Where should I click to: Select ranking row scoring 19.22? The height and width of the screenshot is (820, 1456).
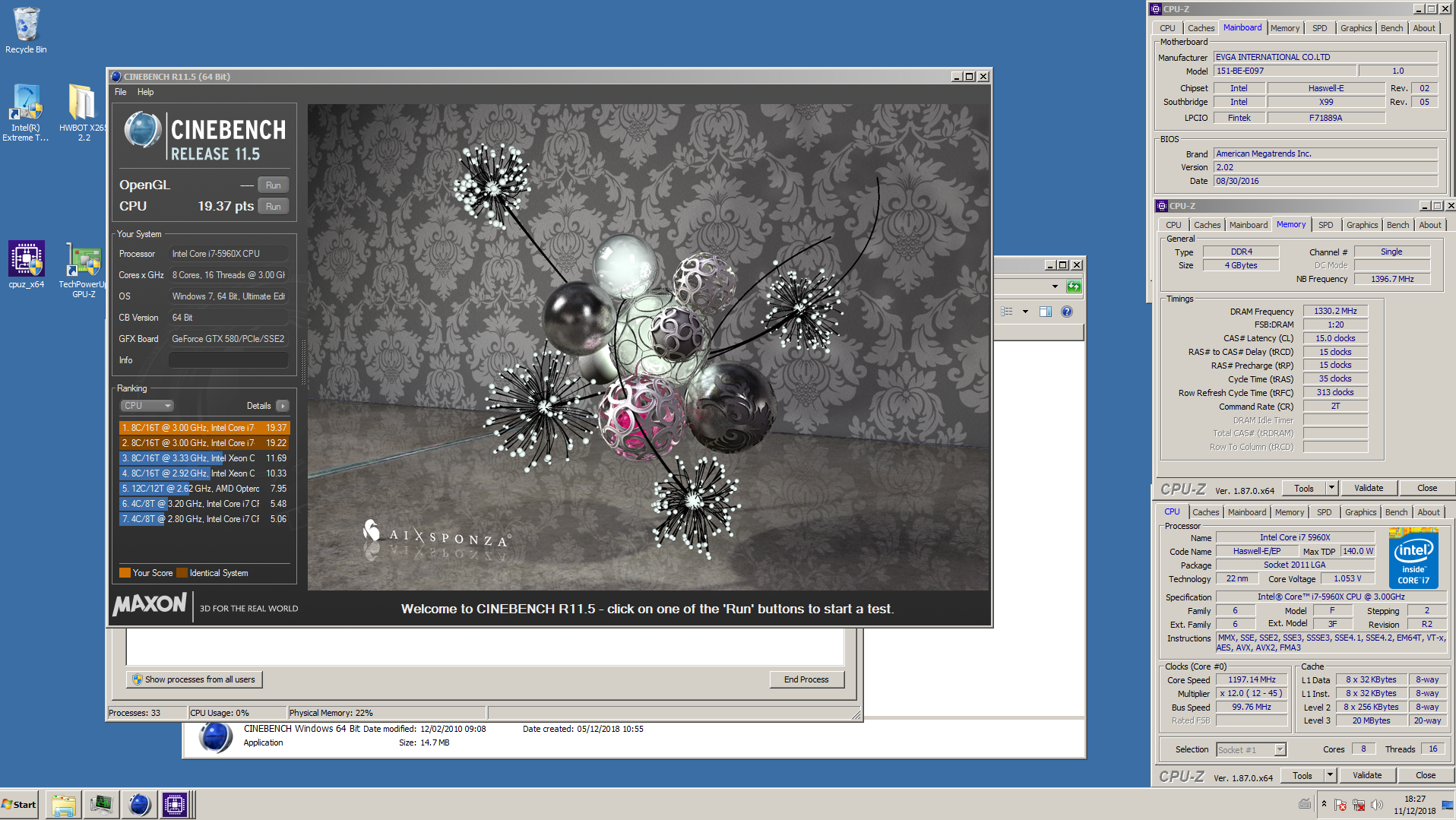tap(204, 443)
